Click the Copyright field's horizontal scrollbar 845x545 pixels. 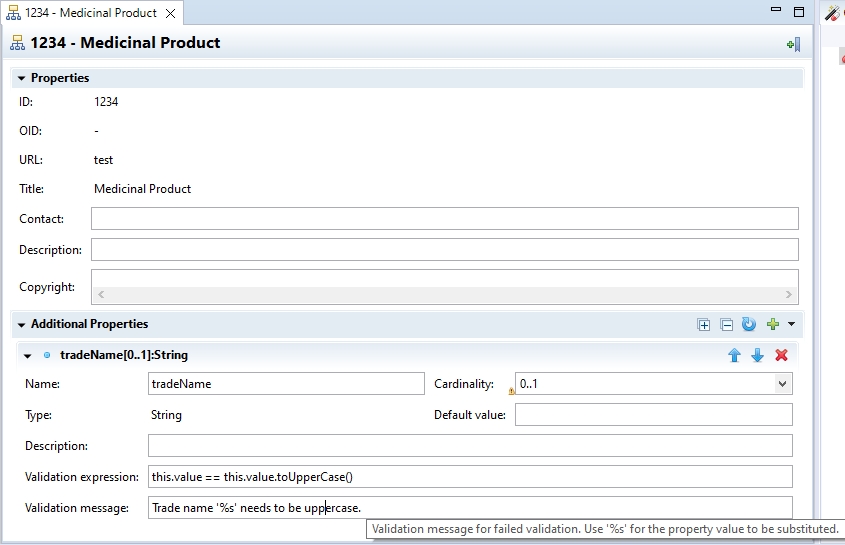click(444, 295)
